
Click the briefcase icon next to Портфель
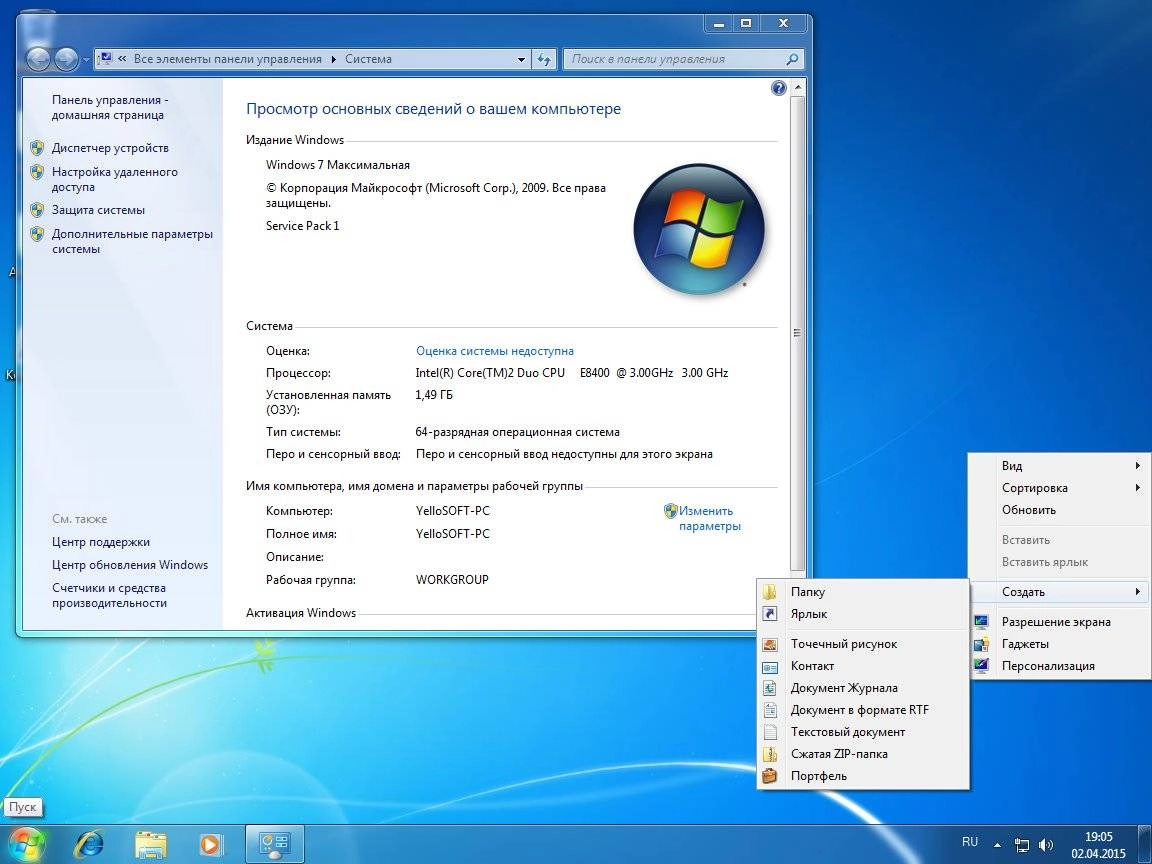[769, 777]
